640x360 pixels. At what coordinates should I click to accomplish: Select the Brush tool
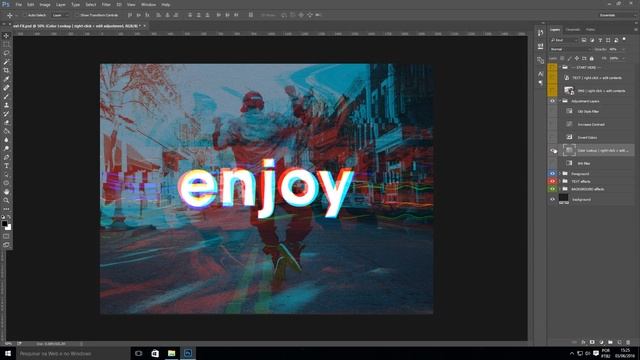pyautogui.click(x=6, y=96)
